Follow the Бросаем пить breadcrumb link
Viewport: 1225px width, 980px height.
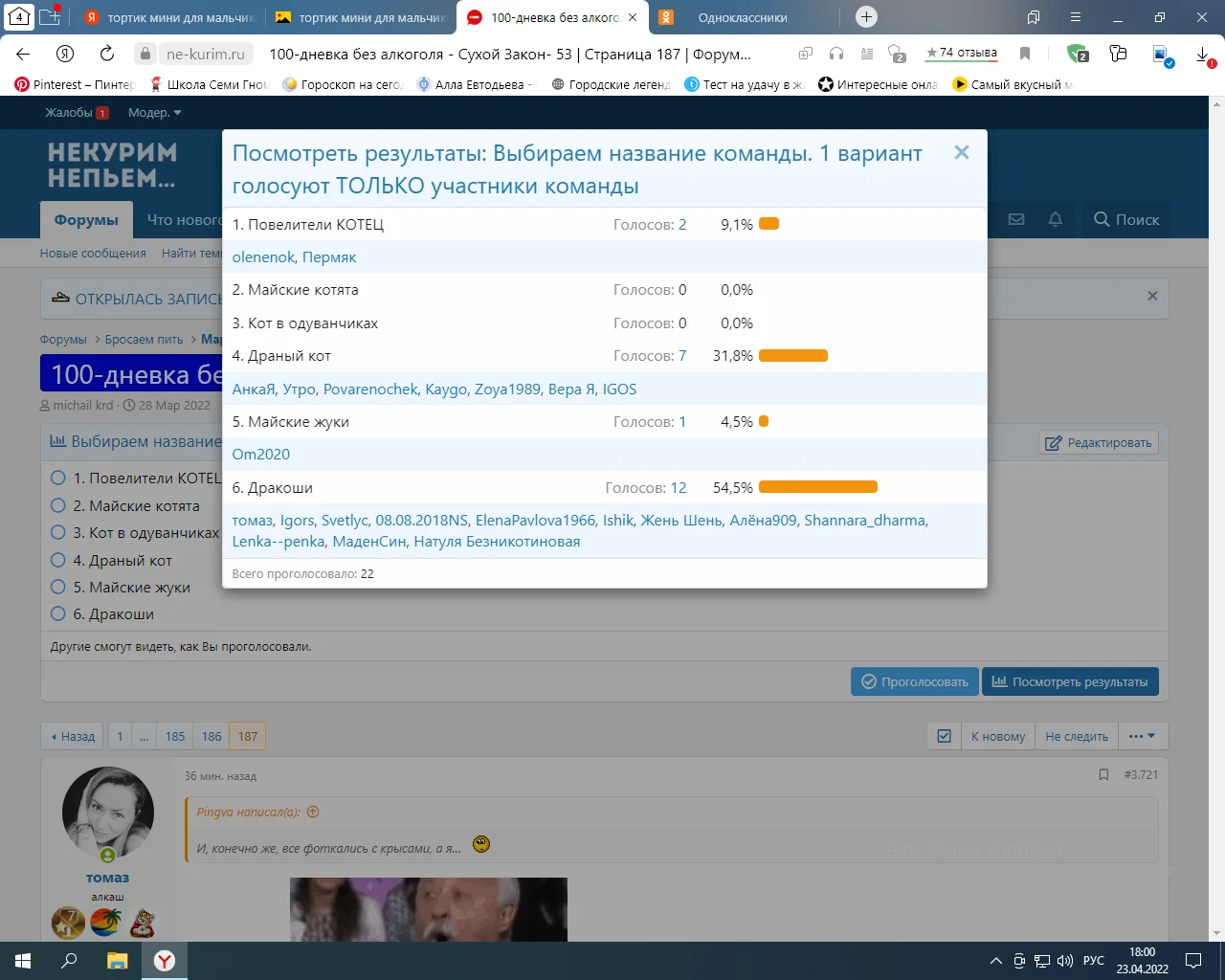point(145,339)
